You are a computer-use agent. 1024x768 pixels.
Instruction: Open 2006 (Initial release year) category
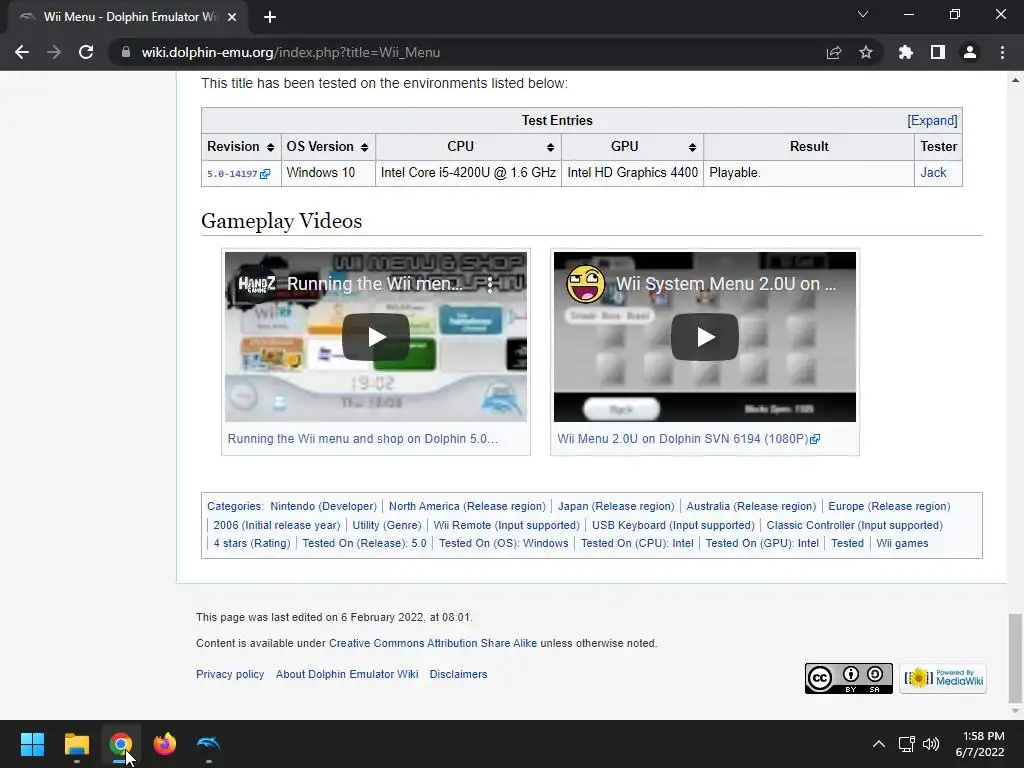point(276,525)
